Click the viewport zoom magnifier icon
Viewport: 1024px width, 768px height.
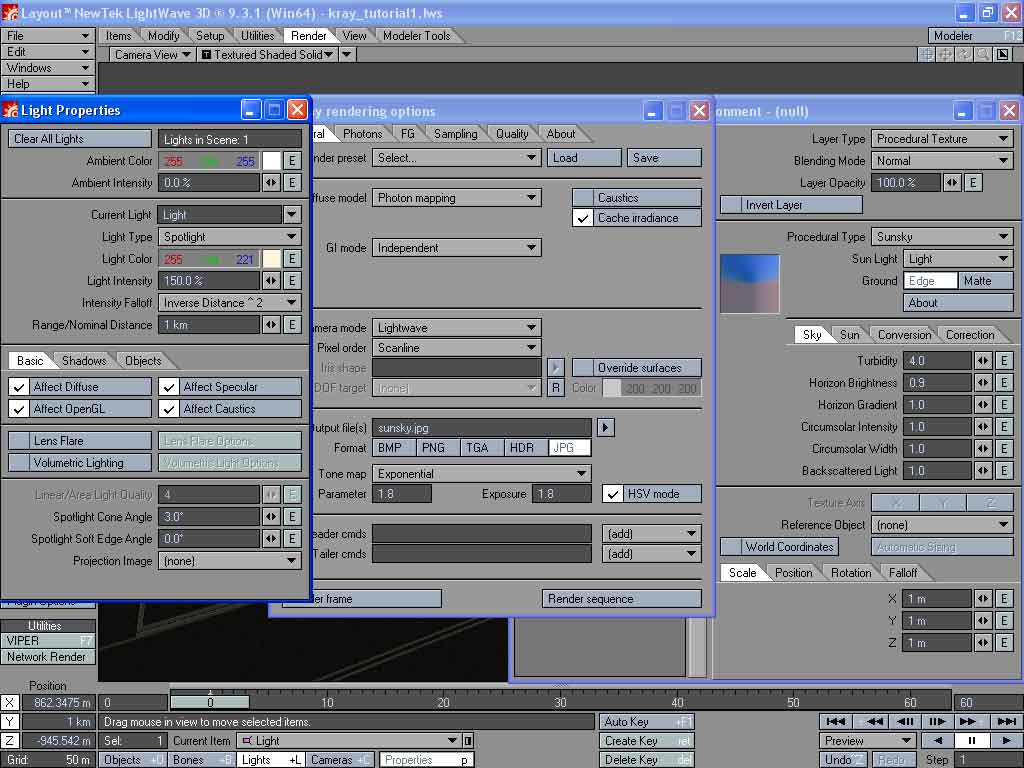[984, 55]
